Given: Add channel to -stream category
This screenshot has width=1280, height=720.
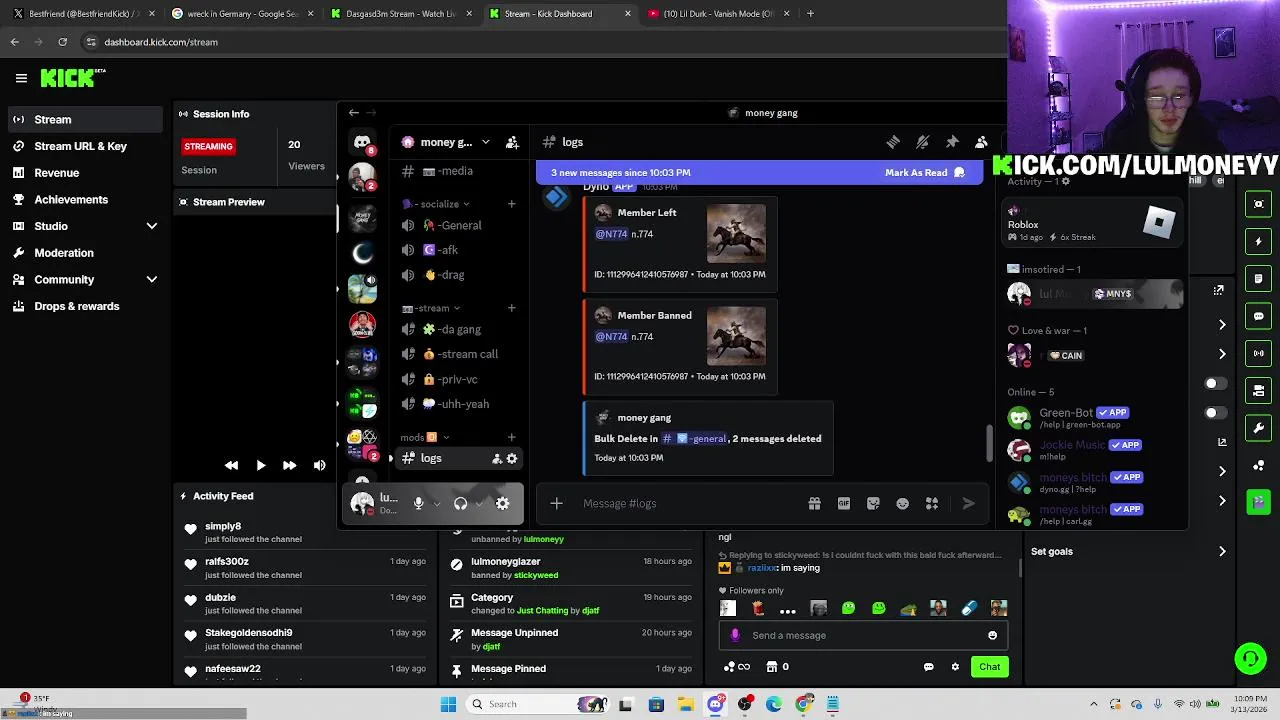Looking at the screenshot, I should (x=511, y=308).
